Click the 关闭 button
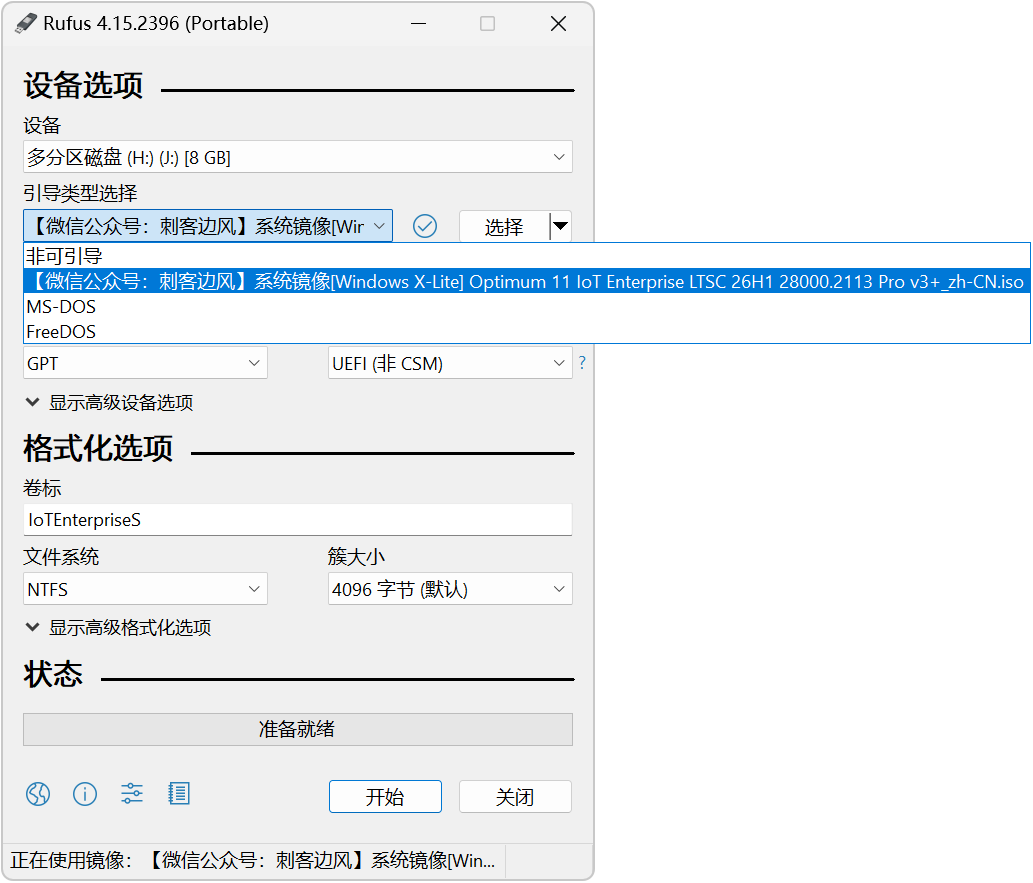1033x883 pixels. coord(515,797)
